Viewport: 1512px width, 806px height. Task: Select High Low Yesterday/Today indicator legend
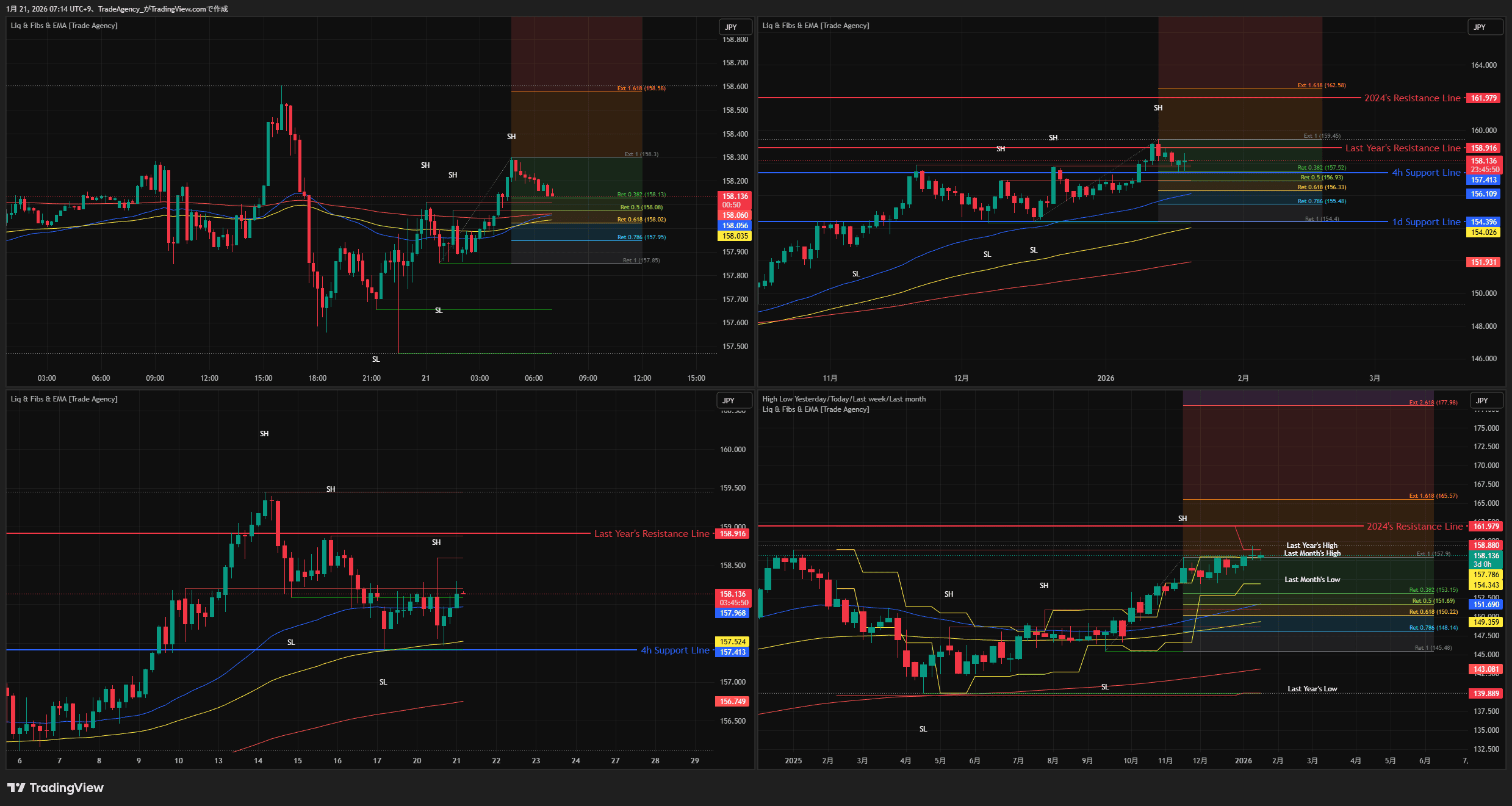coord(844,399)
